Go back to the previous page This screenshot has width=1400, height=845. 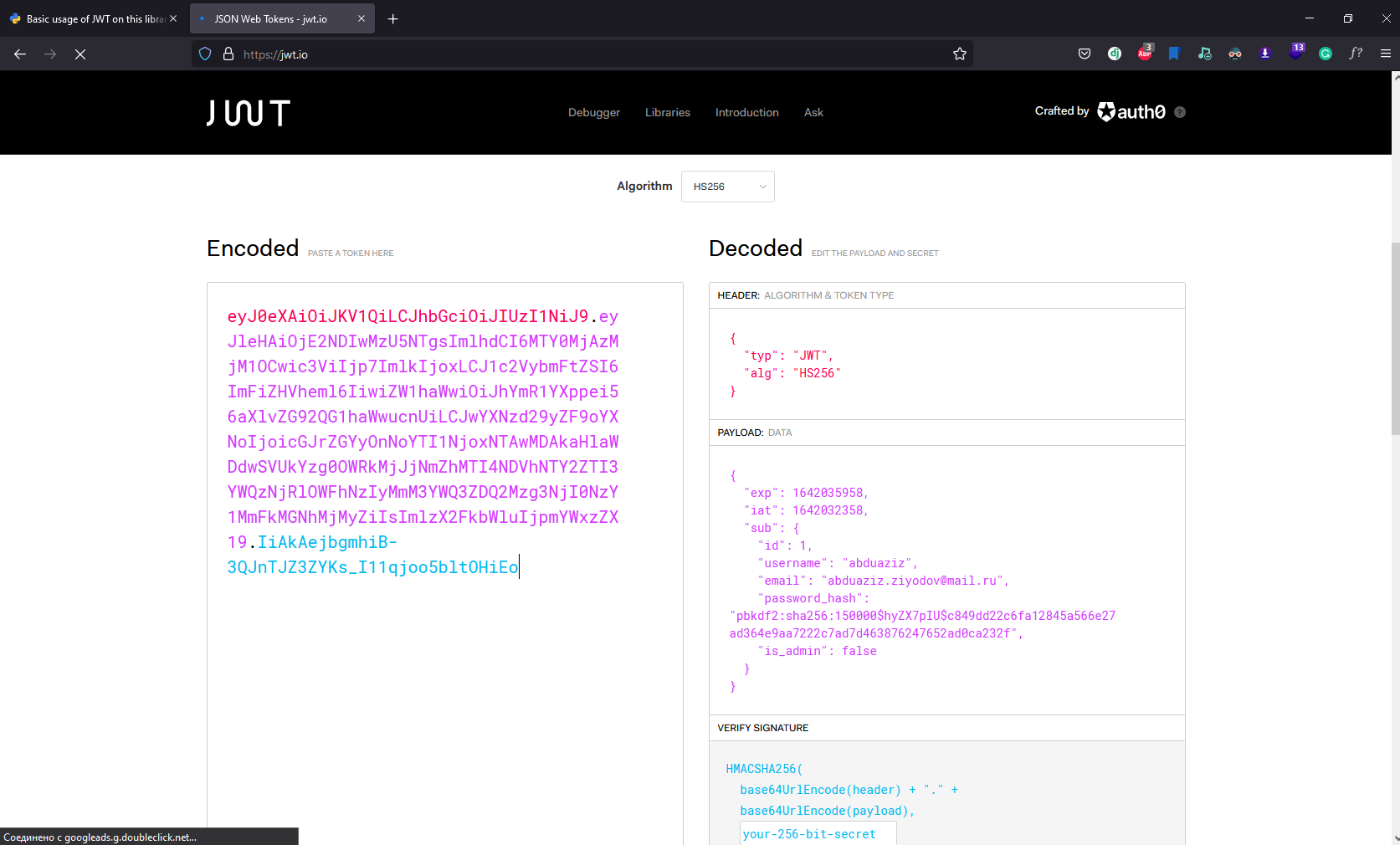pyautogui.click(x=20, y=54)
